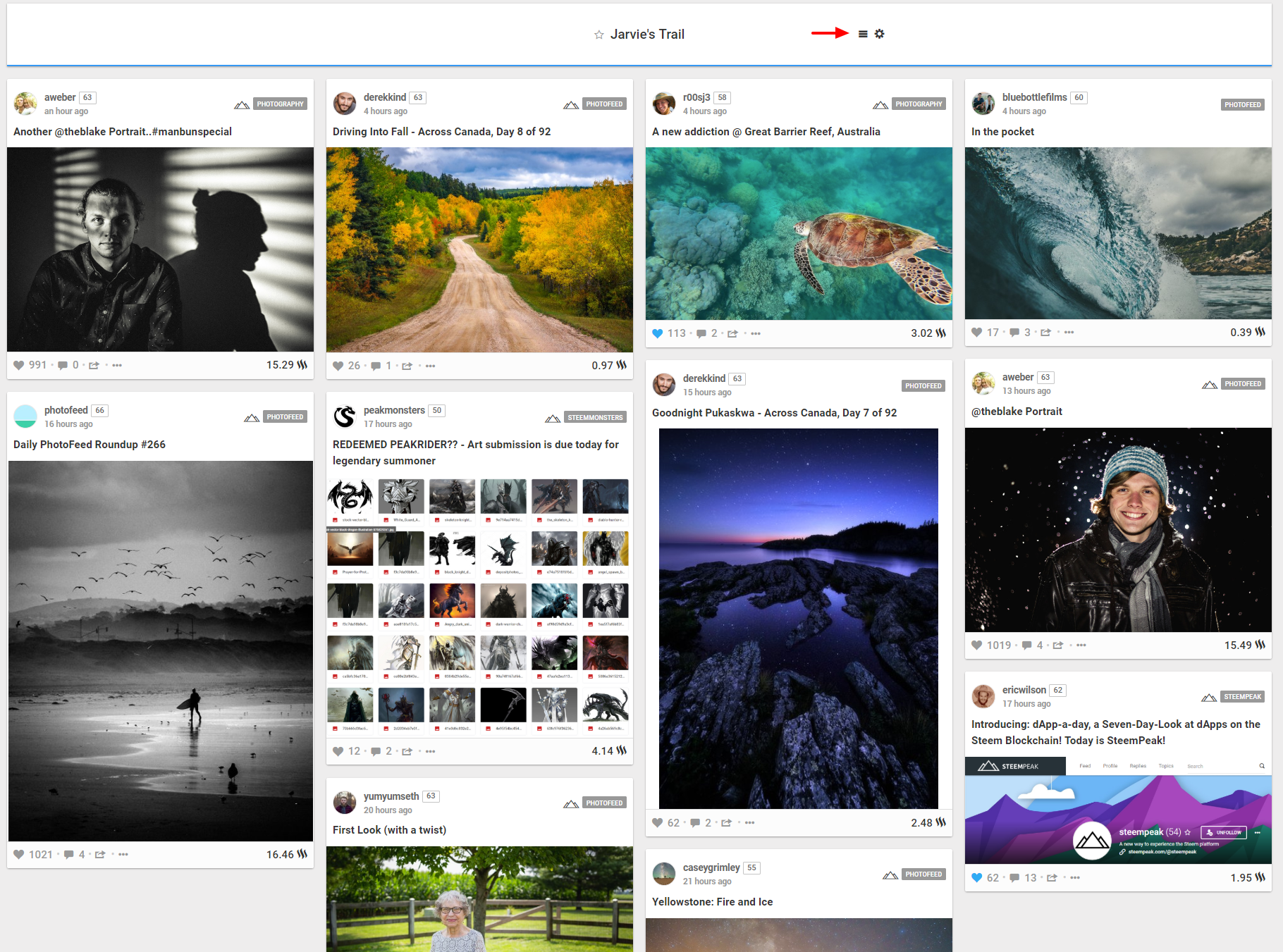Click the star icon beside Jarvie's Trail
1283x952 pixels.
[598, 35]
